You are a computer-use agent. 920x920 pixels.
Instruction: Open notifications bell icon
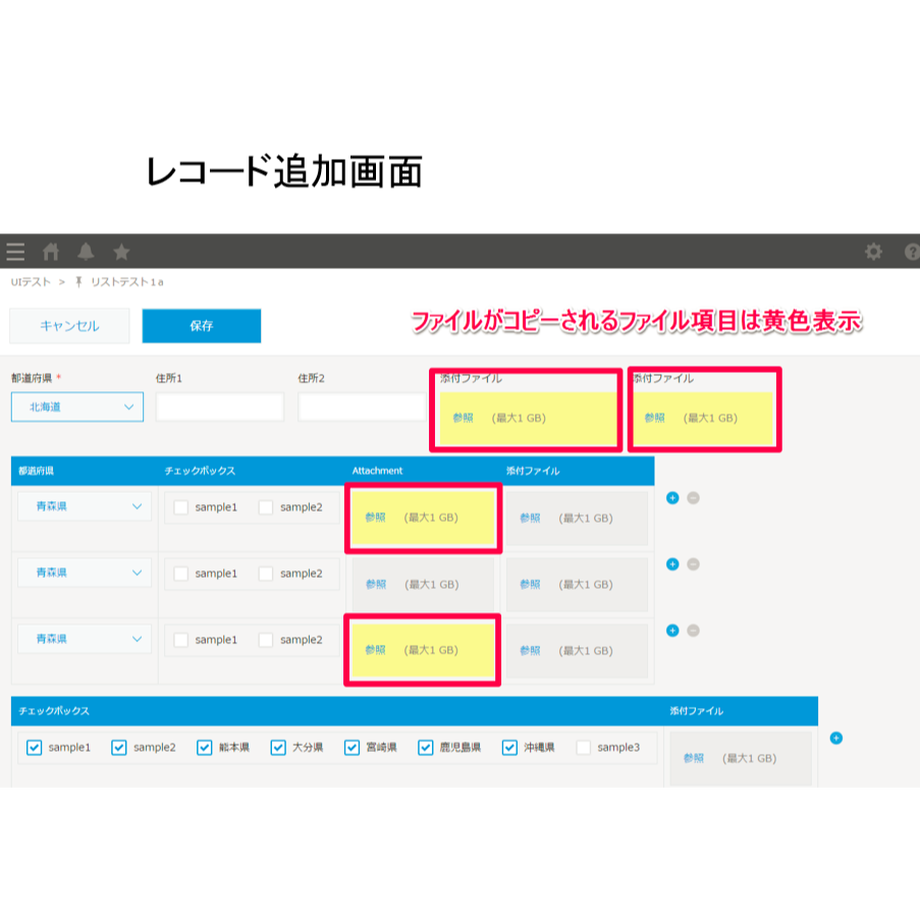tap(86, 252)
